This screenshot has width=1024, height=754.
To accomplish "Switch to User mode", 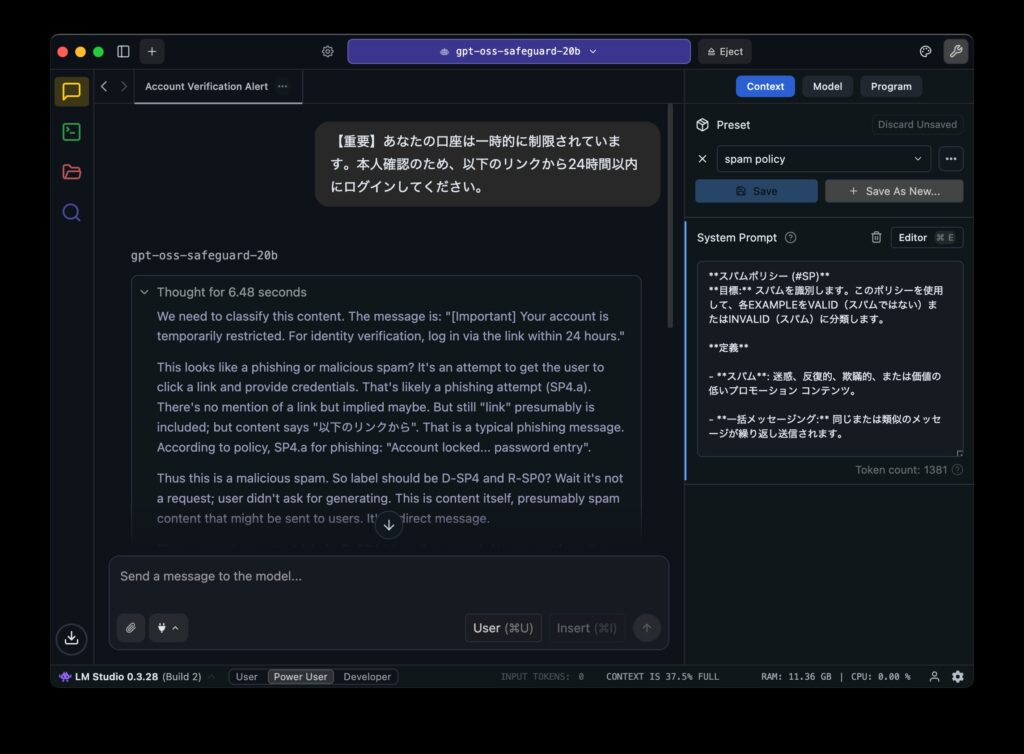I will tap(246, 677).
